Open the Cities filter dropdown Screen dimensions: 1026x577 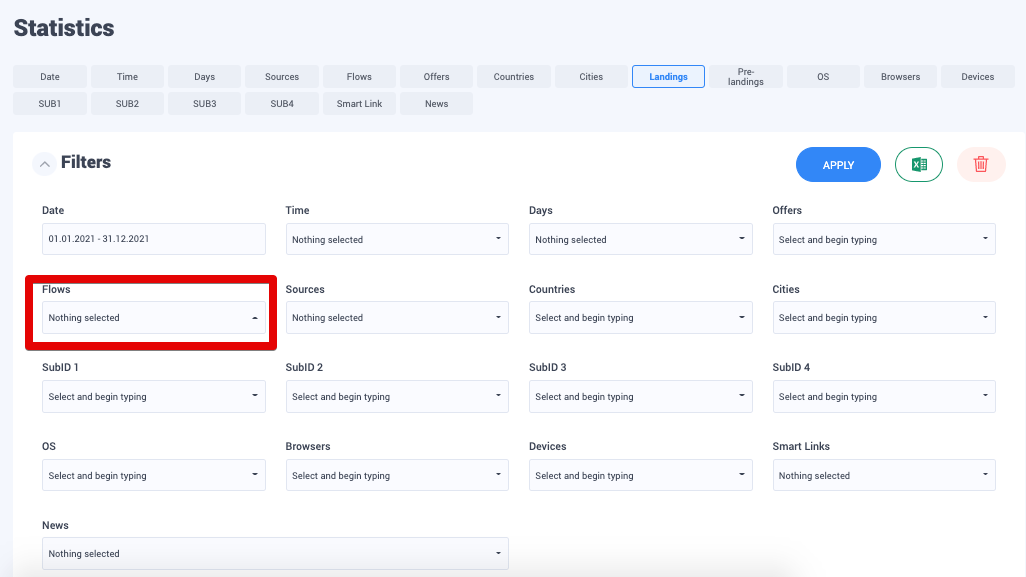point(883,318)
